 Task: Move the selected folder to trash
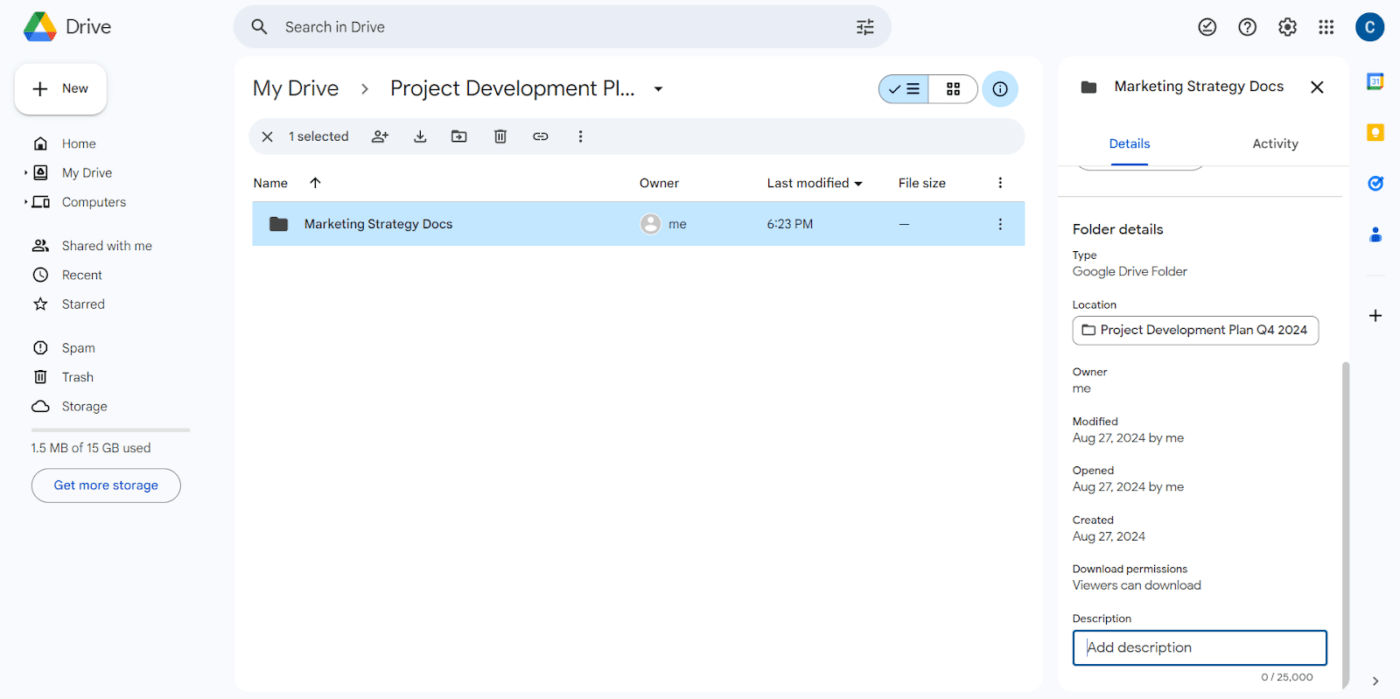(x=500, y=137)
